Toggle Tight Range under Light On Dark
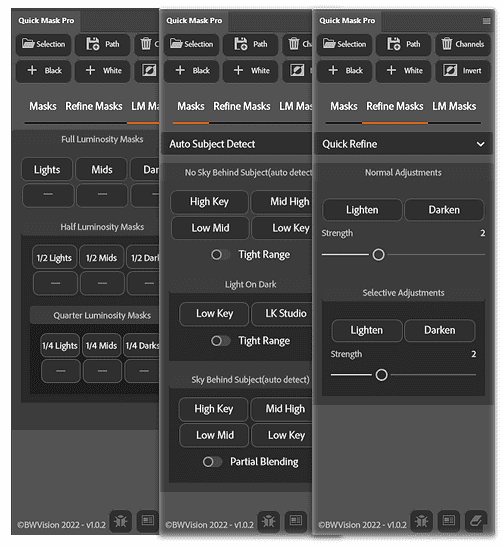Viewport: 503px width, 547px height. (220, 341)
